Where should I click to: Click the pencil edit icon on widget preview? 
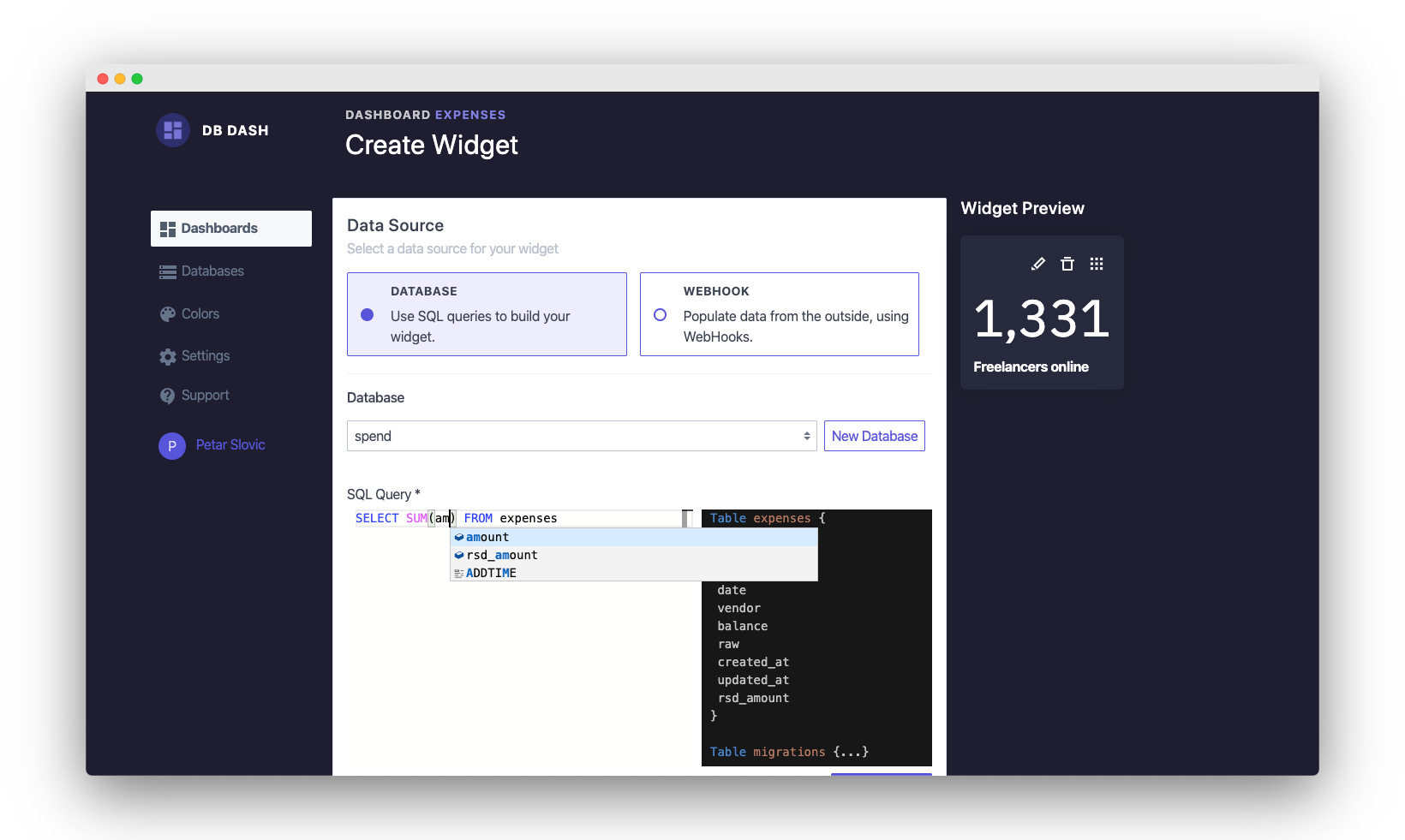(1038, 264)
